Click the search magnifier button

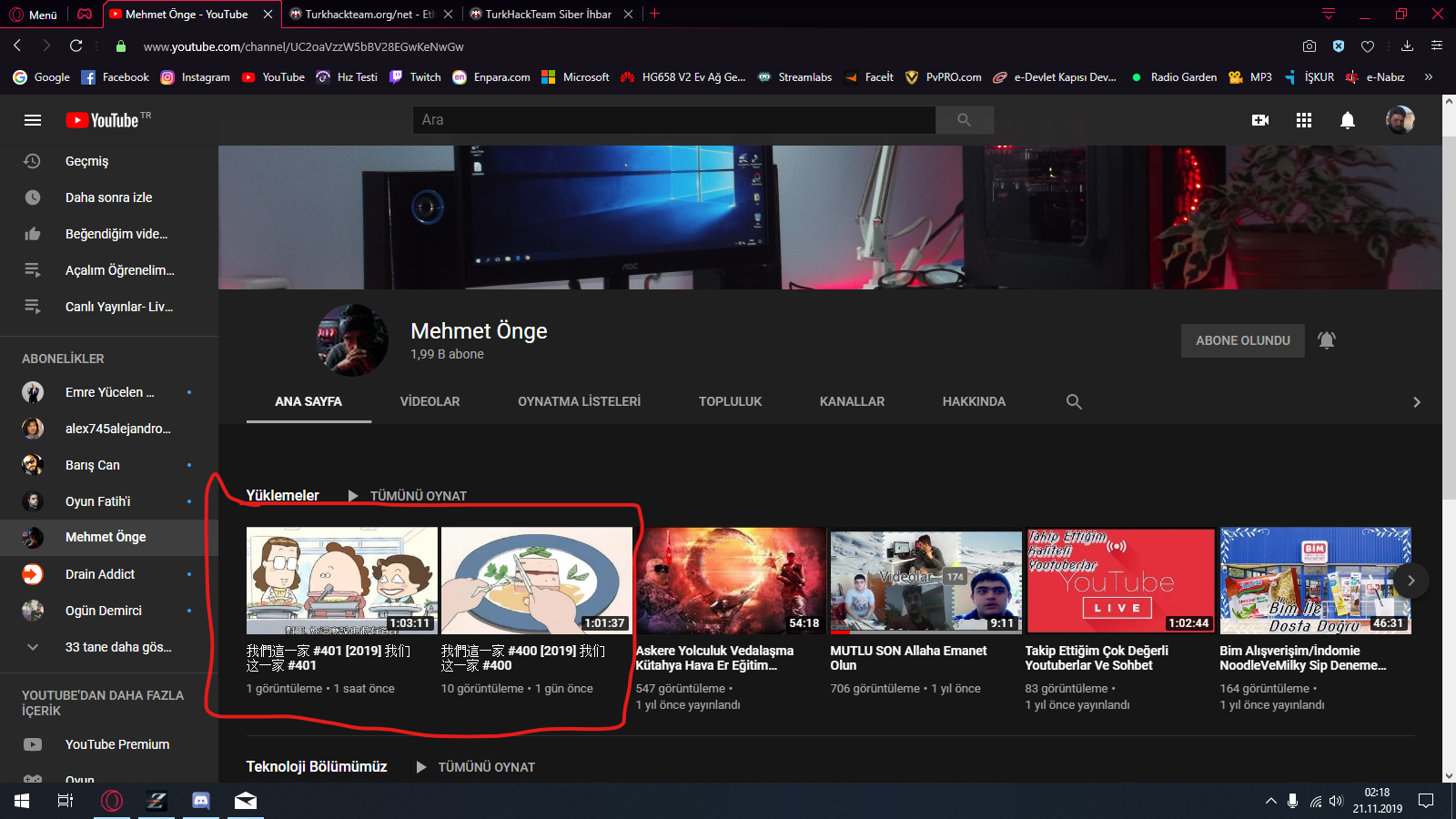pyautogui.click(x=965, y=120)
